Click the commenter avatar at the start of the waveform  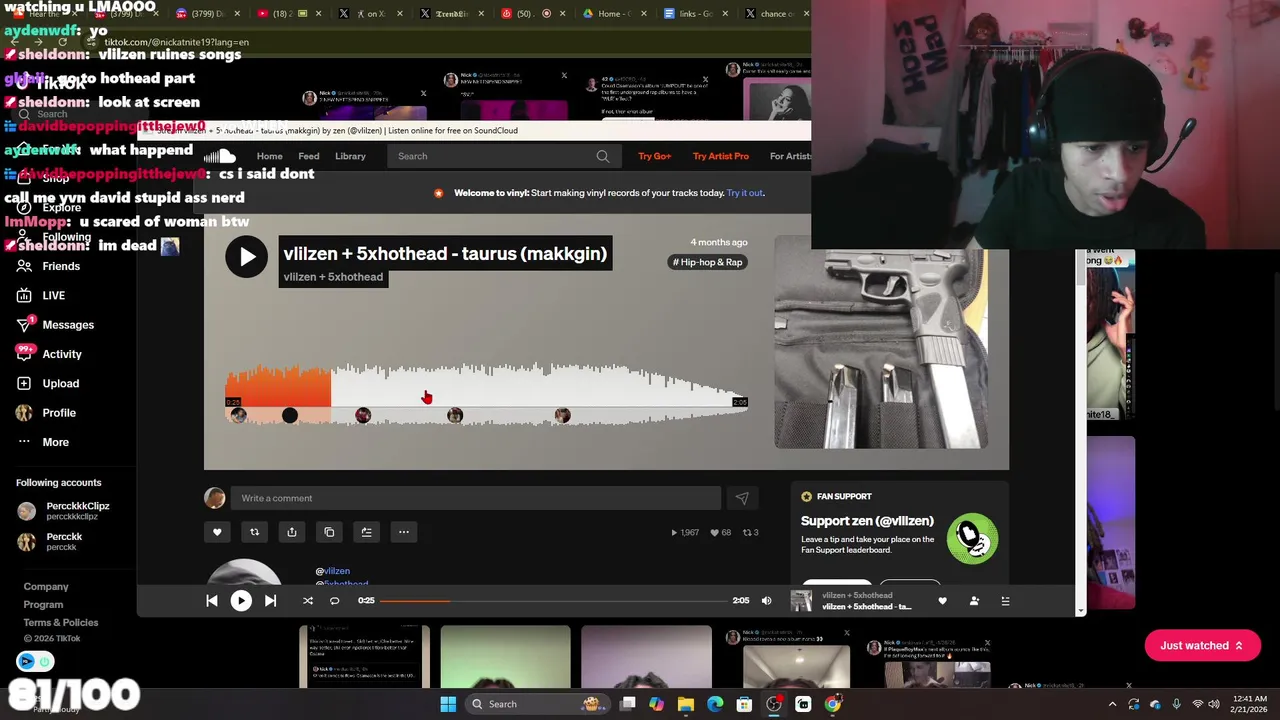(x=238, y=415)
